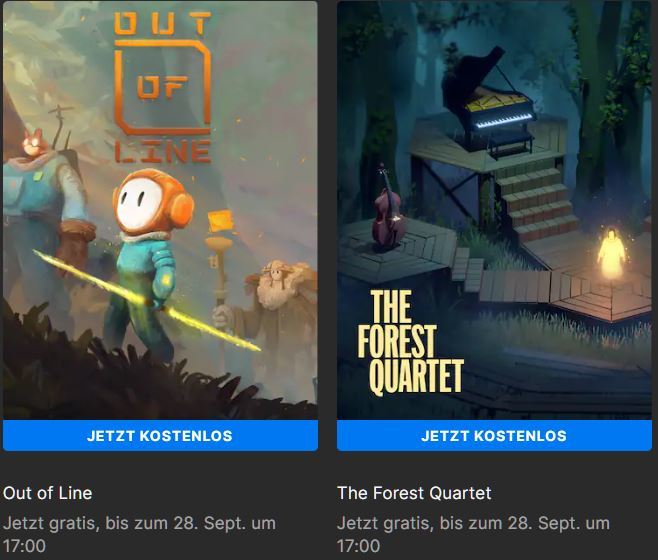
Task: Select the glowing yellow spirit figure
Action: tap(611, 254)
